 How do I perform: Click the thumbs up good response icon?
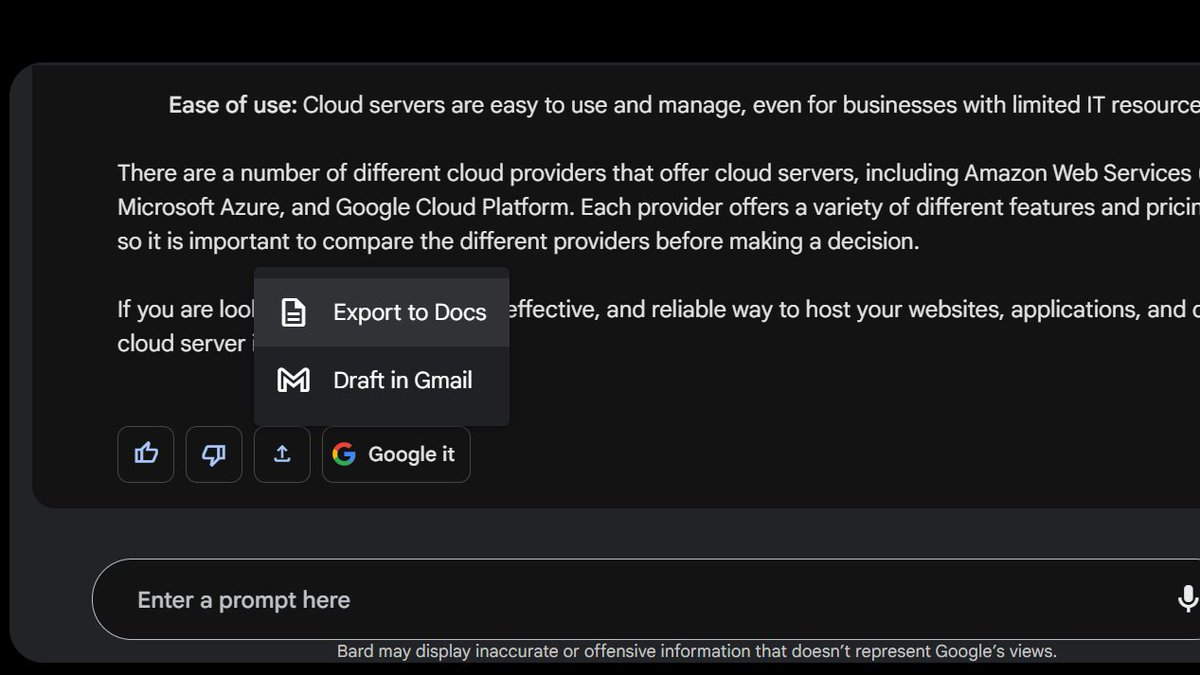[x=146, y=454]
